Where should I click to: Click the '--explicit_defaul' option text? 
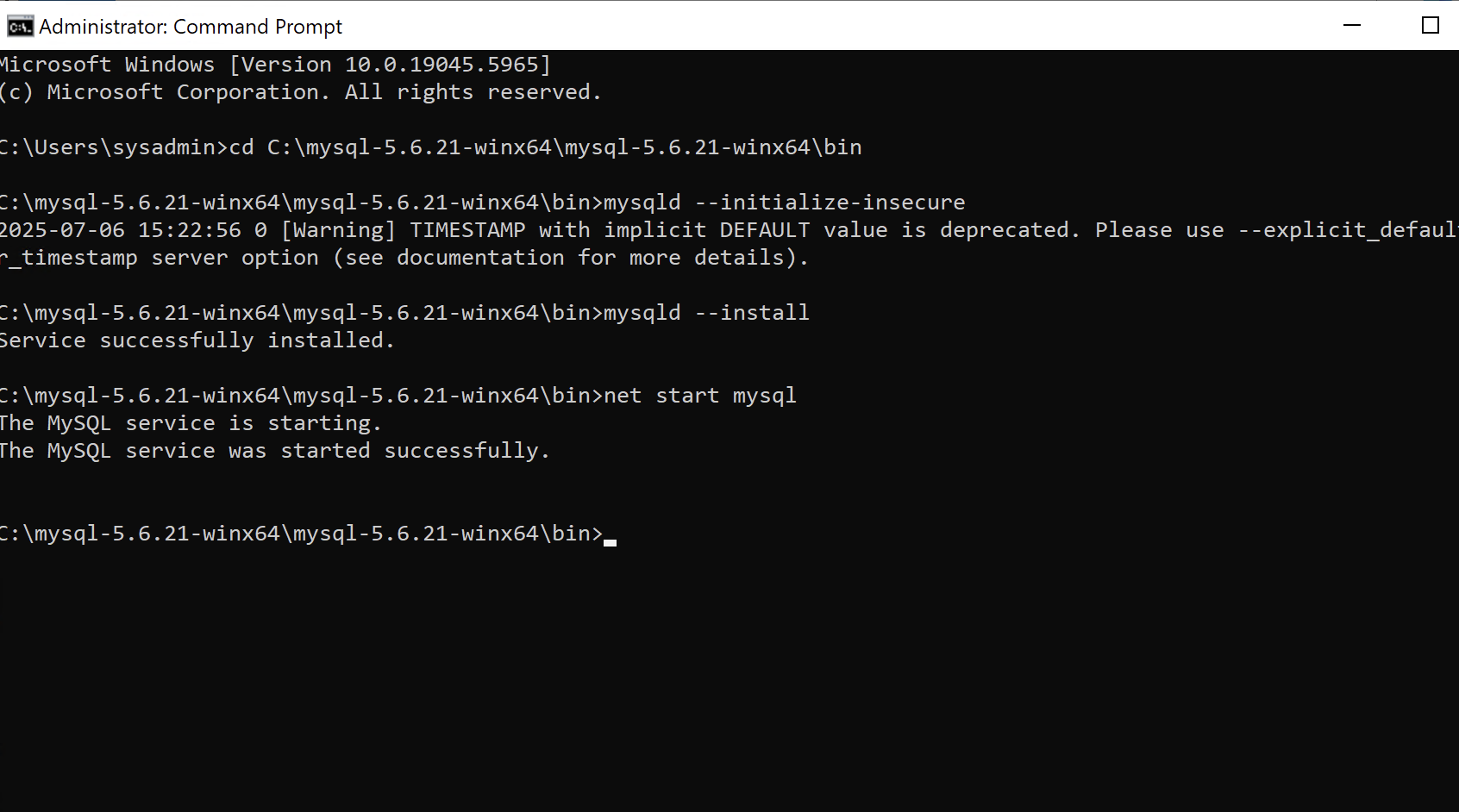point(1348,230)
